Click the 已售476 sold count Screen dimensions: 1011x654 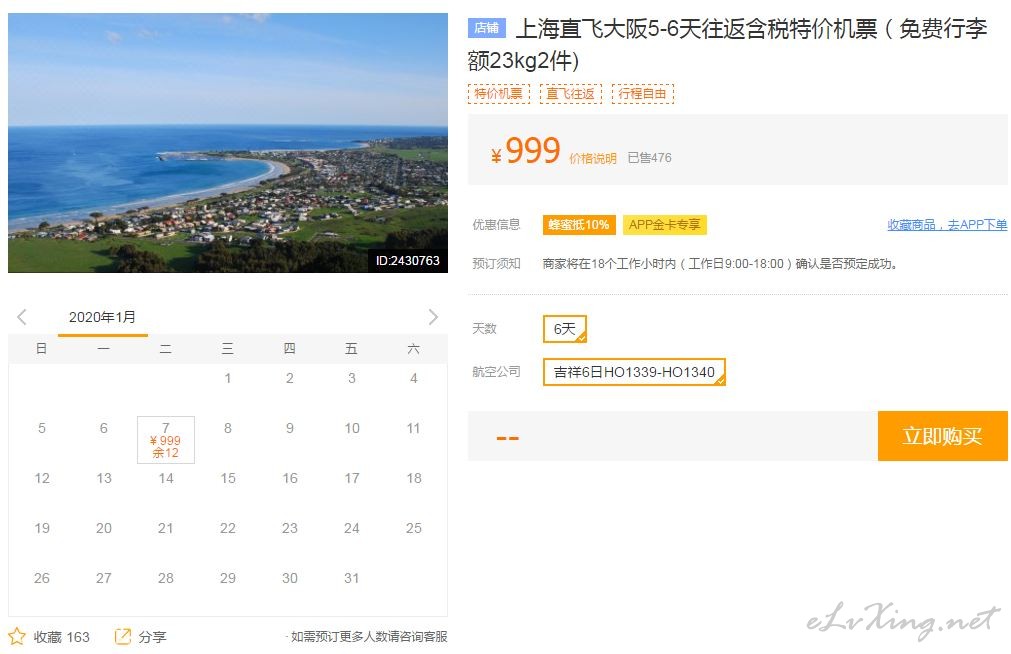[649, 158]
